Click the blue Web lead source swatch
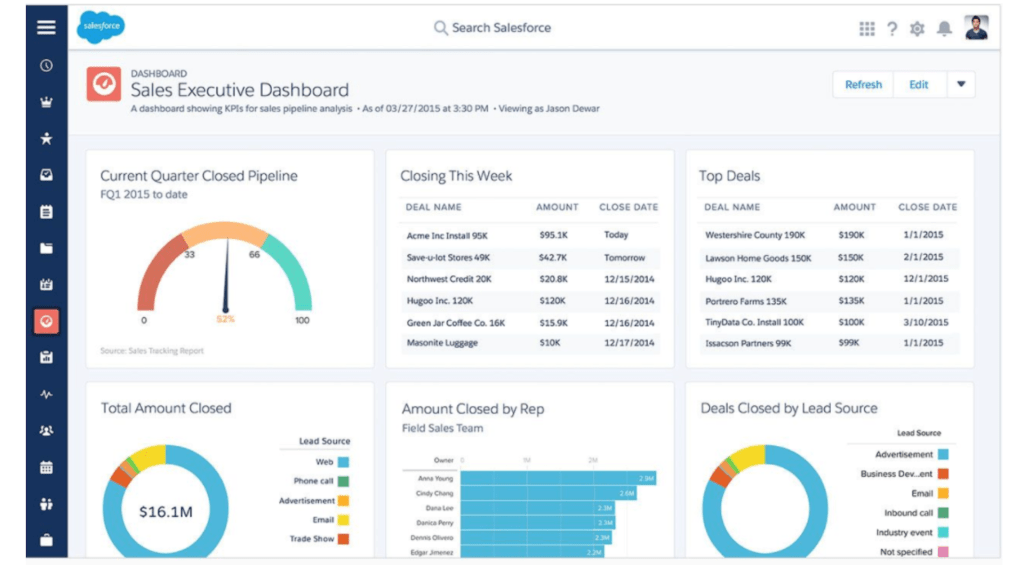The height and width of the screenshot is (565, 1024). tap(343, 462)
